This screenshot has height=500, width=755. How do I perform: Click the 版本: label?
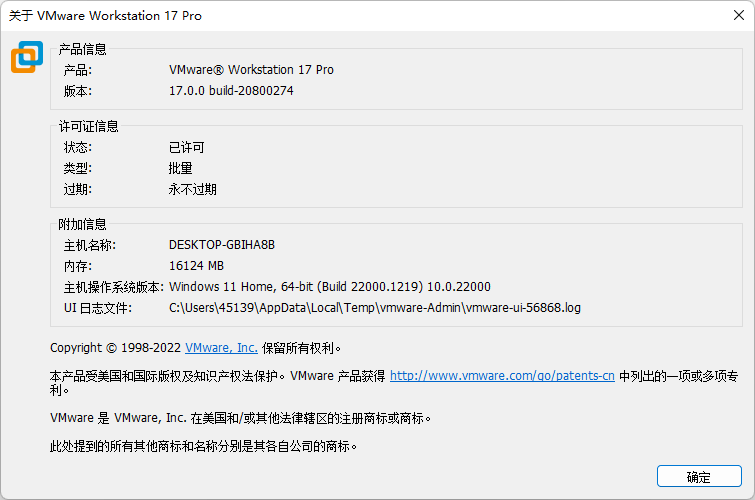point(78,91)
